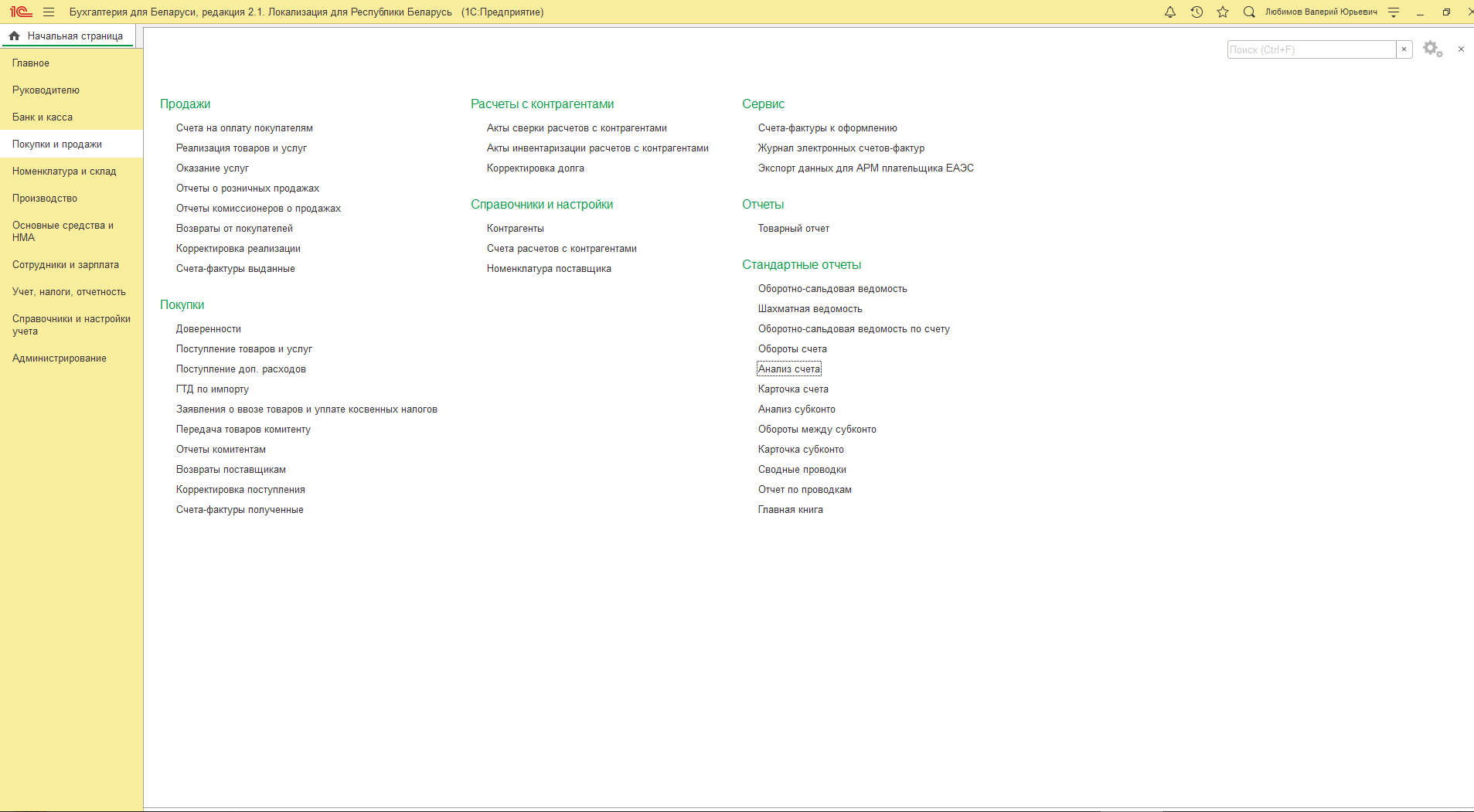The image size is (1474, 812).
Task: Open Счета на оплату покупателям
Action: (244, 128)
